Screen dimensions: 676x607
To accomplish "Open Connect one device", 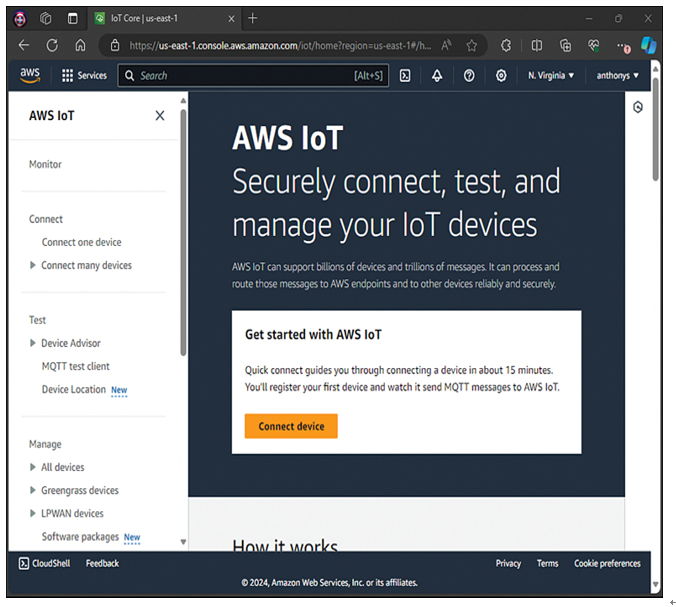I will tap(81, 242).
